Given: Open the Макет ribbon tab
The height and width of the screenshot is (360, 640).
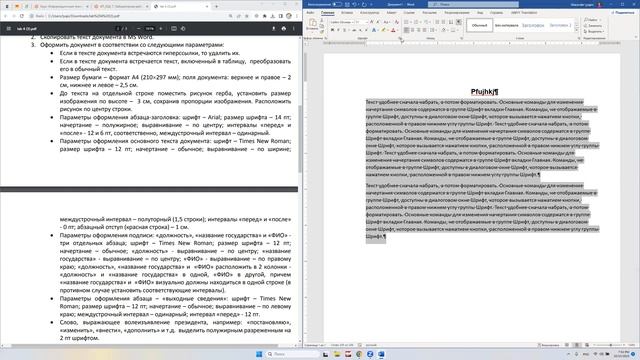Looking at the screenshot, I should click(391, 13).
